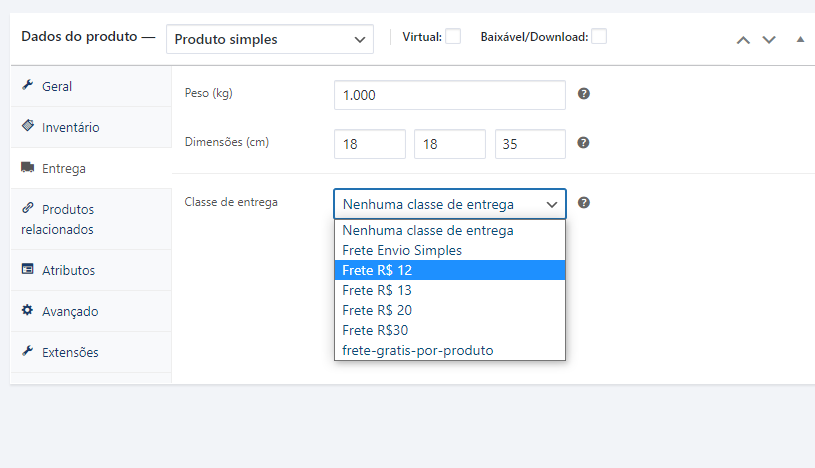Move the product data panel down
The image size is (815, 468).
click(769, 40)
